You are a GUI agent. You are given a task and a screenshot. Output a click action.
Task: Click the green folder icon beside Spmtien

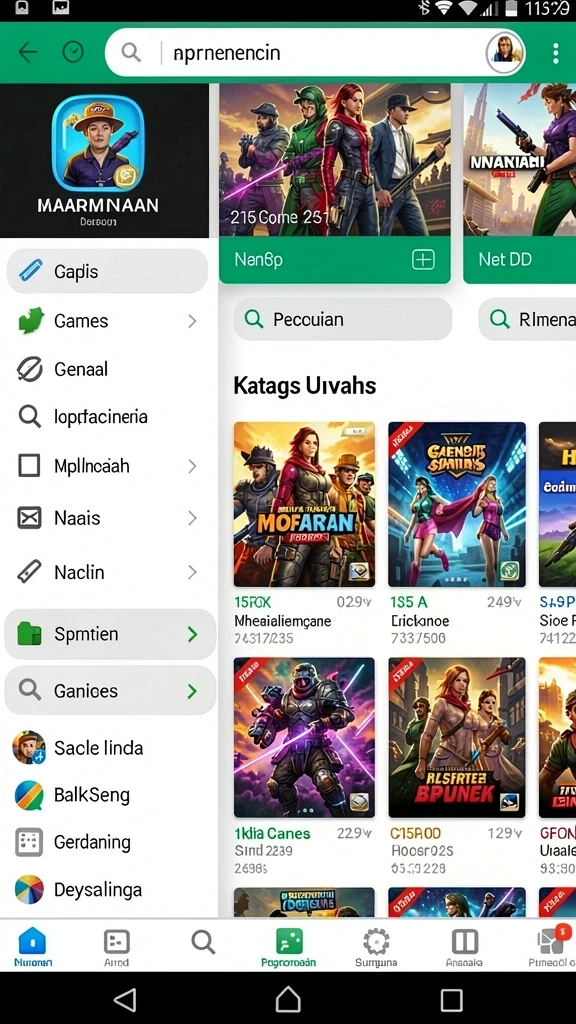point(29,634)
